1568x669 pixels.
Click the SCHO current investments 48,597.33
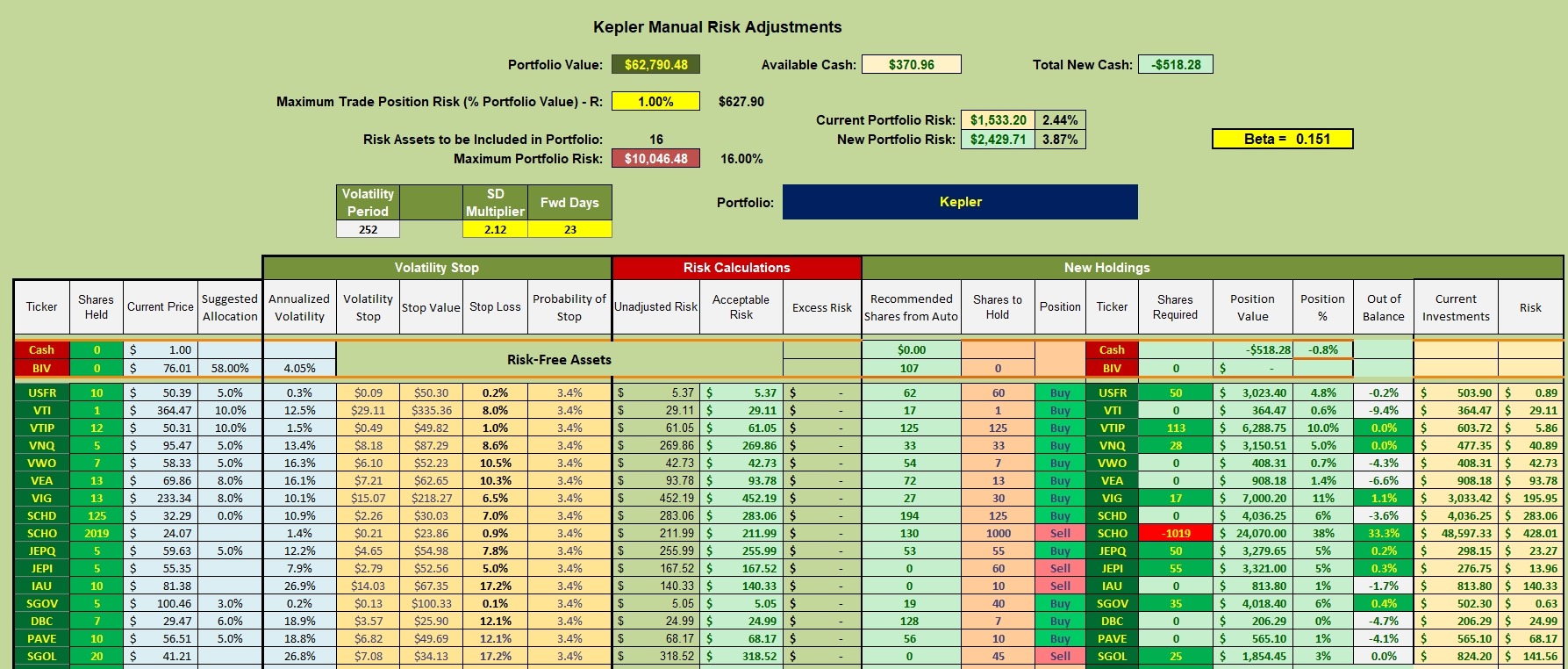point(1456,533)
